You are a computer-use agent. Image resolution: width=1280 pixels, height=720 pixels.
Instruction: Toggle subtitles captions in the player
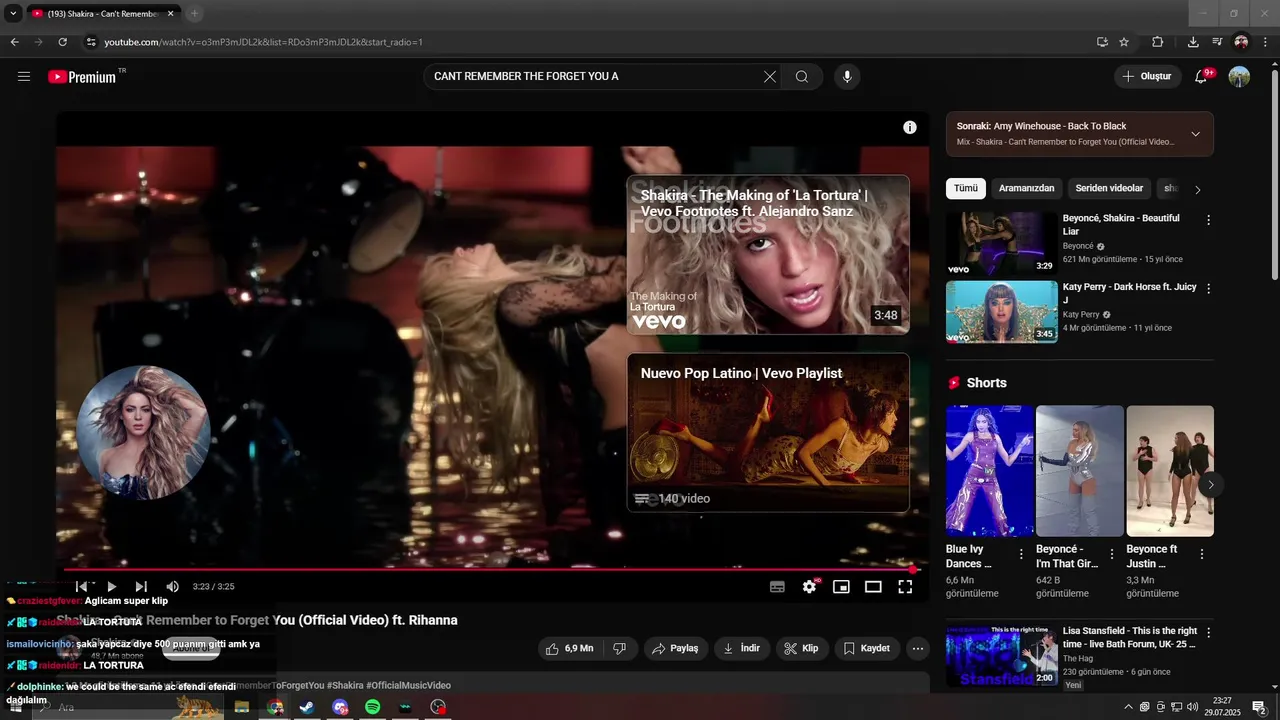point(777,587)
